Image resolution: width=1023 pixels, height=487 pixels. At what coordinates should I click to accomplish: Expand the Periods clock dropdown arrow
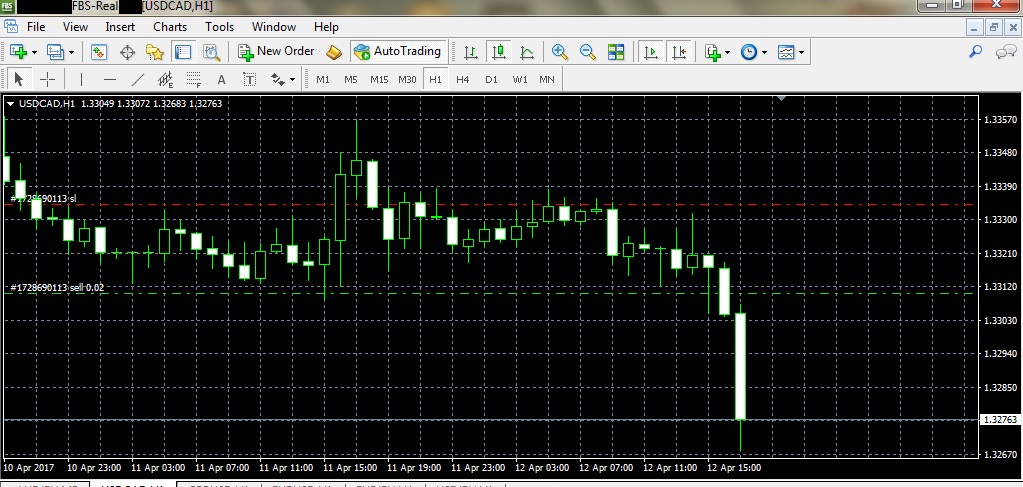coord(765,52)
